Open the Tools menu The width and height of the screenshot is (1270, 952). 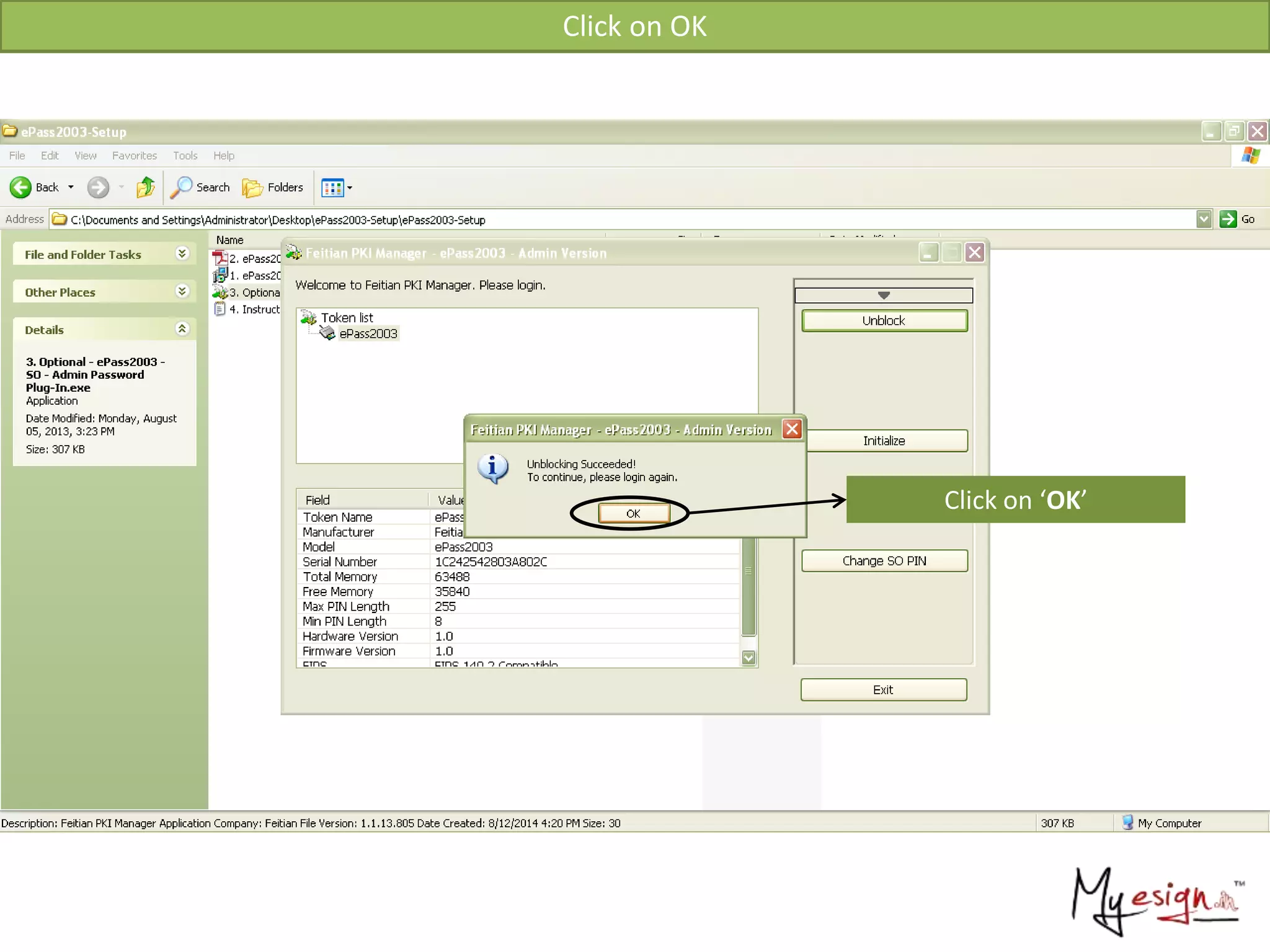click(x=185, y=156)
